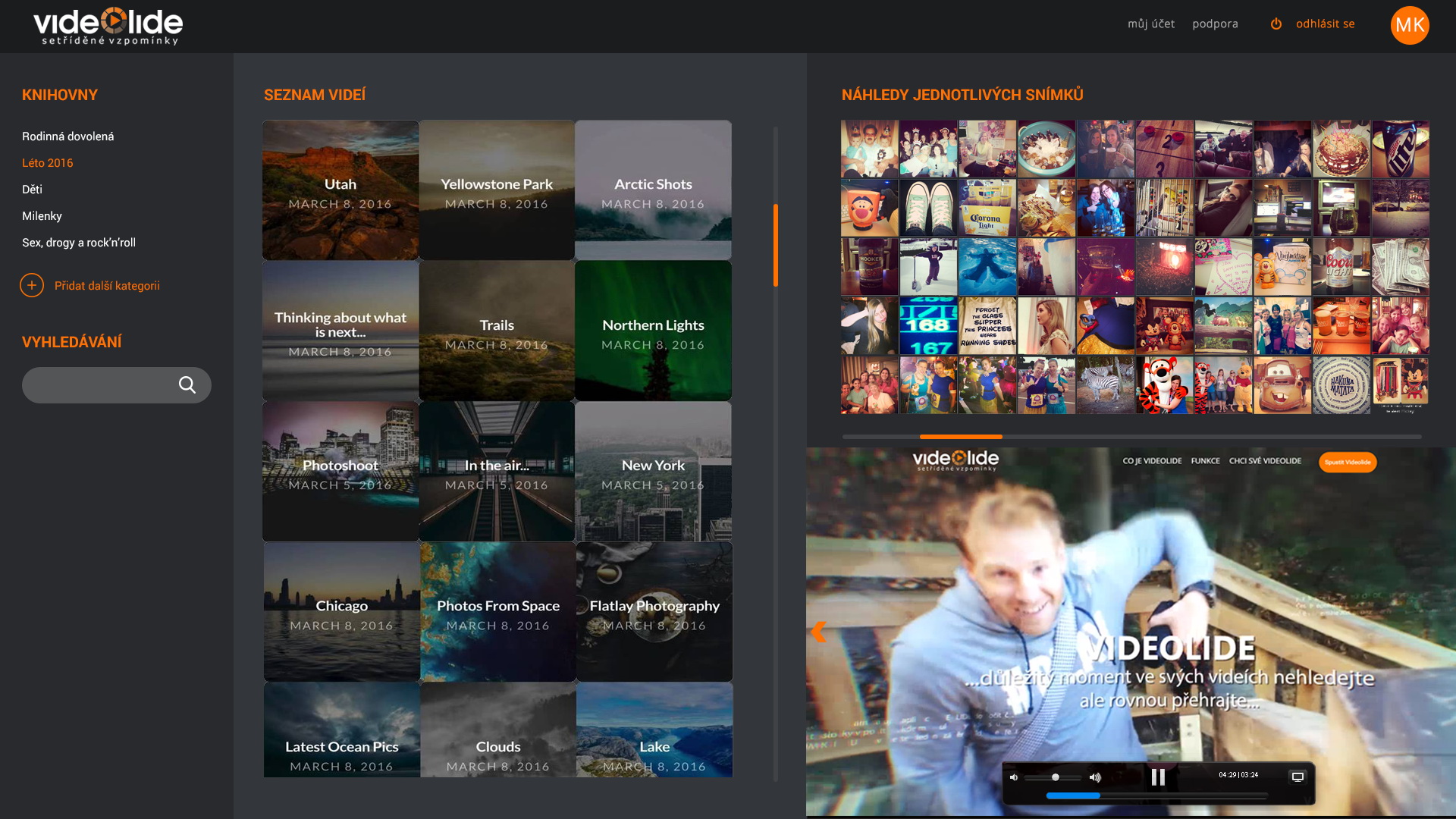Image resolution: width=1456 pixels, height=819 pixels.
Task: Click the volume slider knob
Action: click(x=1055, y=777)
